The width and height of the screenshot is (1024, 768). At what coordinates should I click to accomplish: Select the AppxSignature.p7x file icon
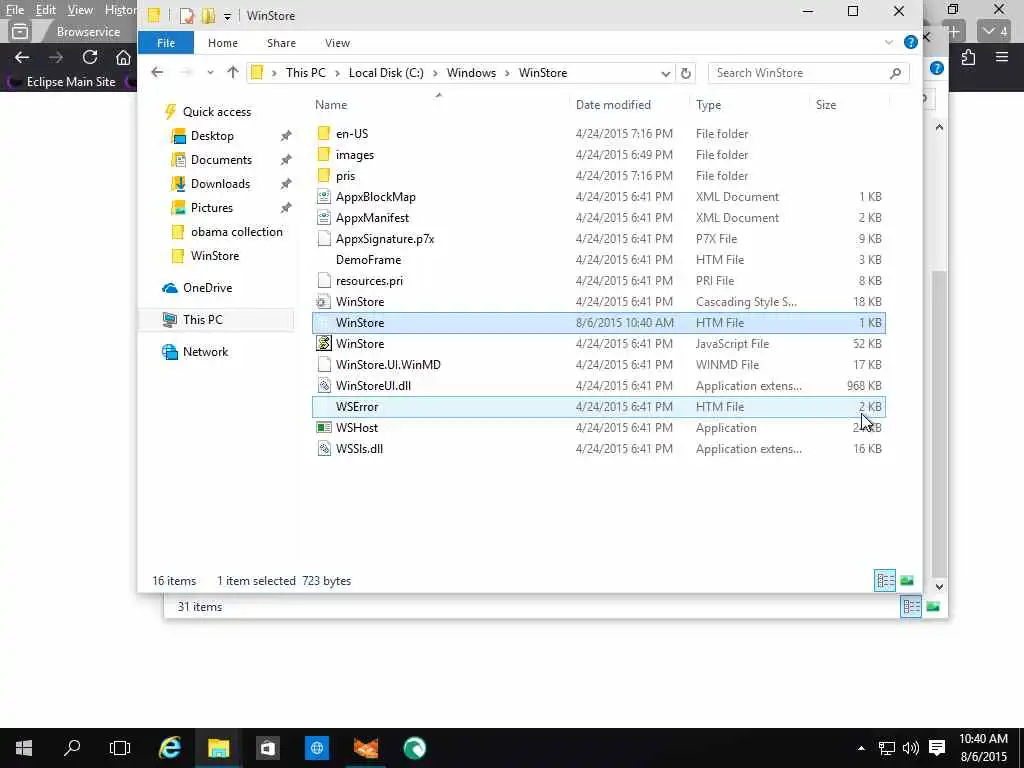324,239
